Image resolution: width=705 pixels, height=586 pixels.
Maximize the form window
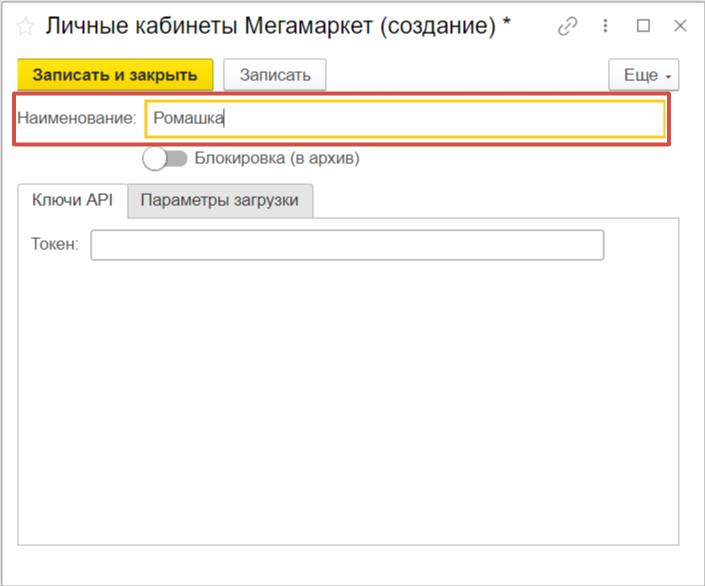click(x=643, y=27)
